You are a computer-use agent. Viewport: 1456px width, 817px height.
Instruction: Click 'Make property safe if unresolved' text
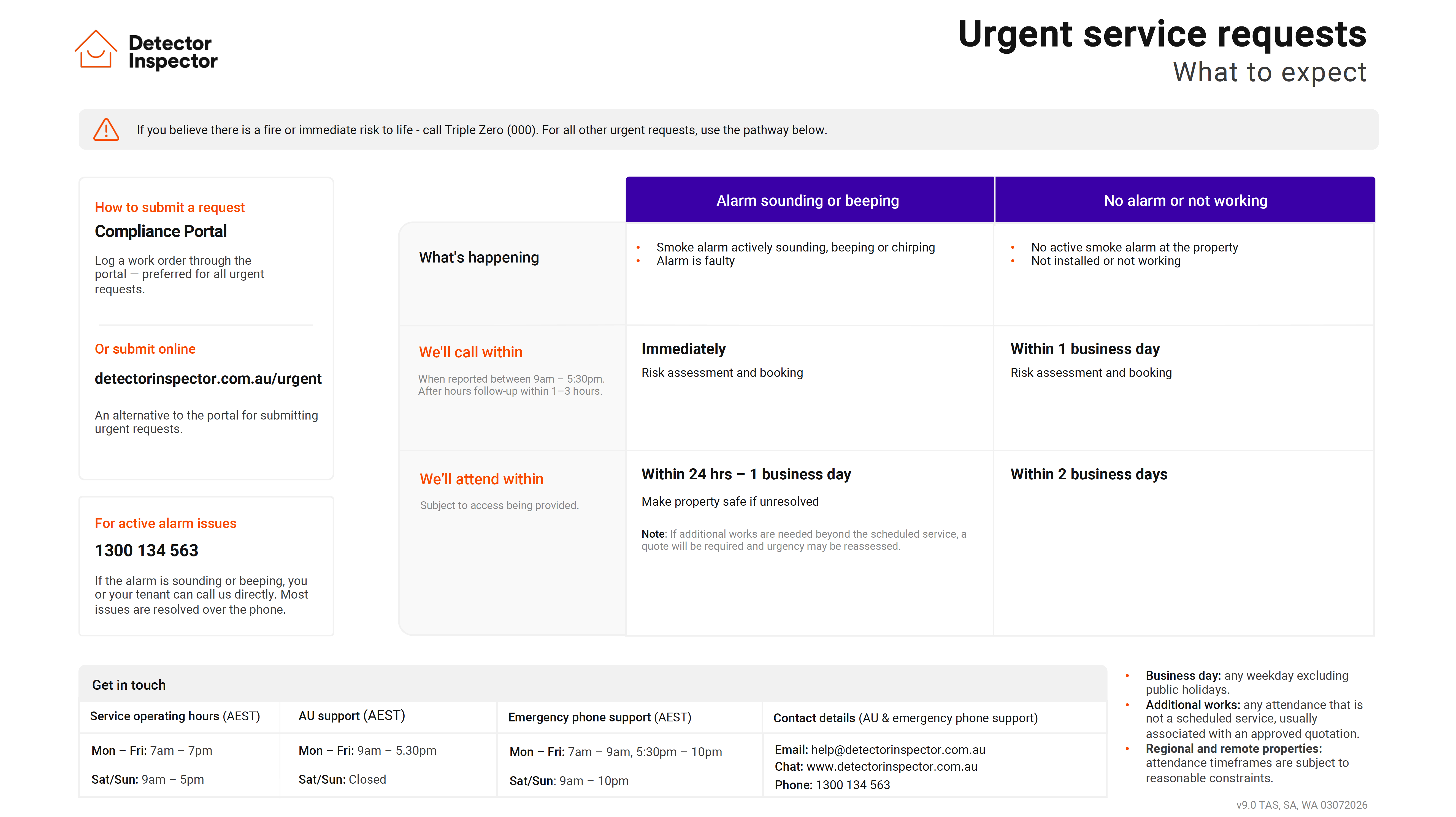[730, 502]
